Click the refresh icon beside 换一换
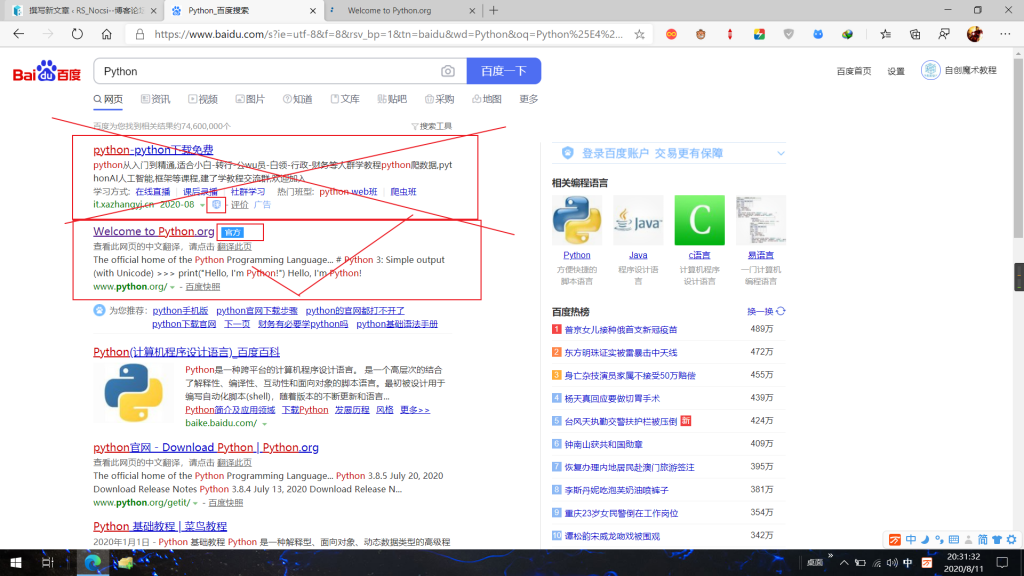Image resolution: width=1024 pixels, height=576 pixels. pyautogui.click(x=781, y=312)
